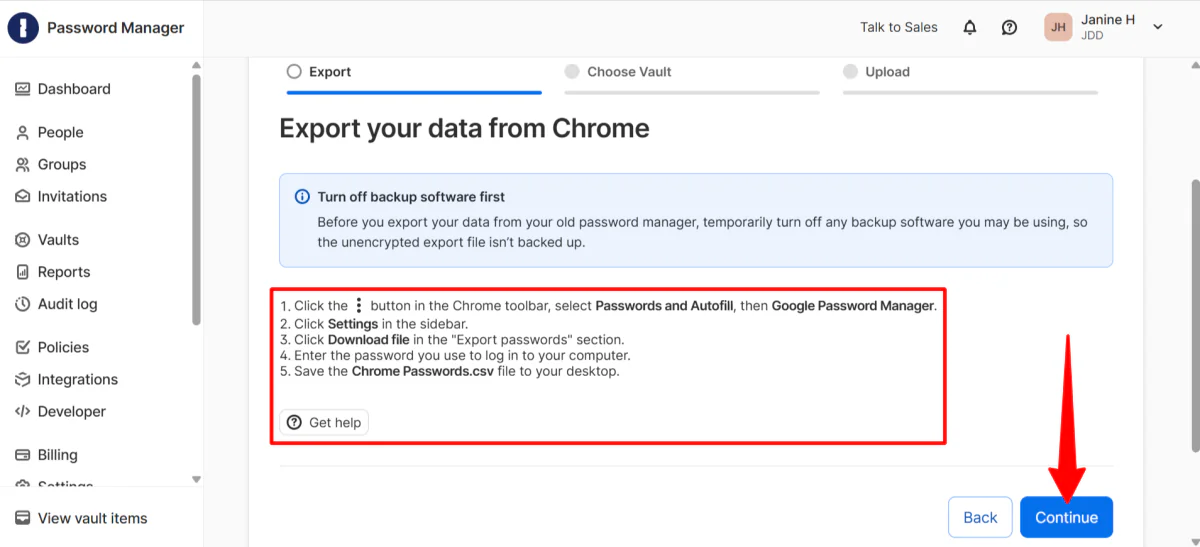Click the Groups sidebar icon
This screenshot has height=547, width=1200.
pos(23,165)
